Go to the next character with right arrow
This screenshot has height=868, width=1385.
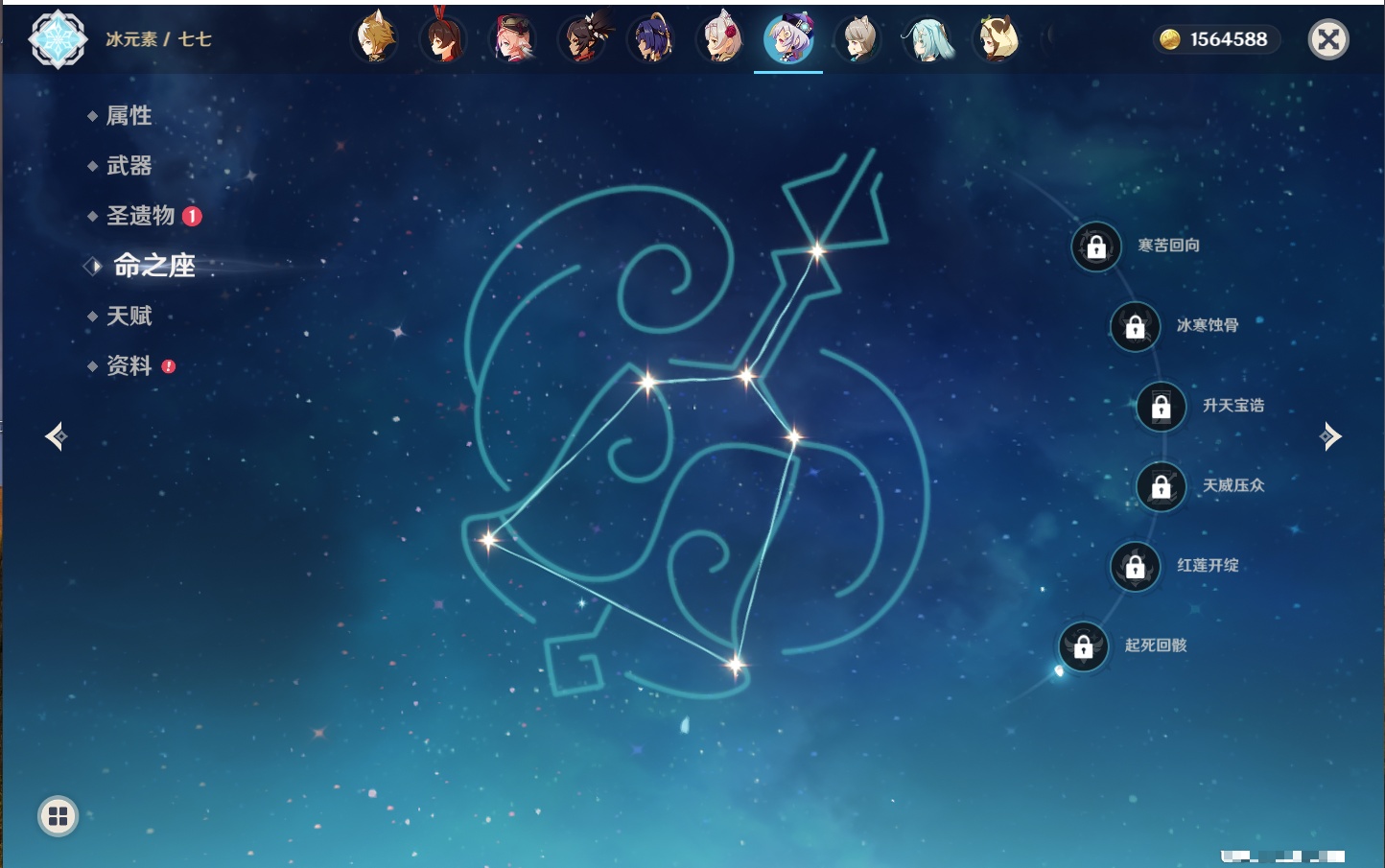[1330, 436]
